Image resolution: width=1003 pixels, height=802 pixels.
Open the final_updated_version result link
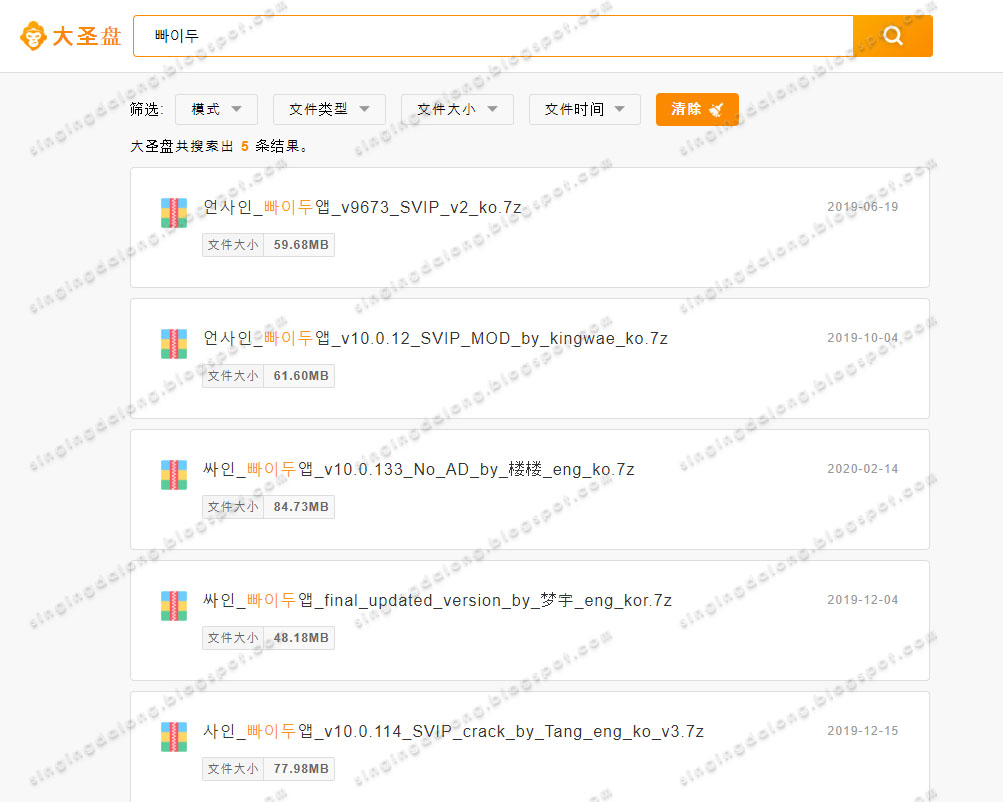pos(437,600)
